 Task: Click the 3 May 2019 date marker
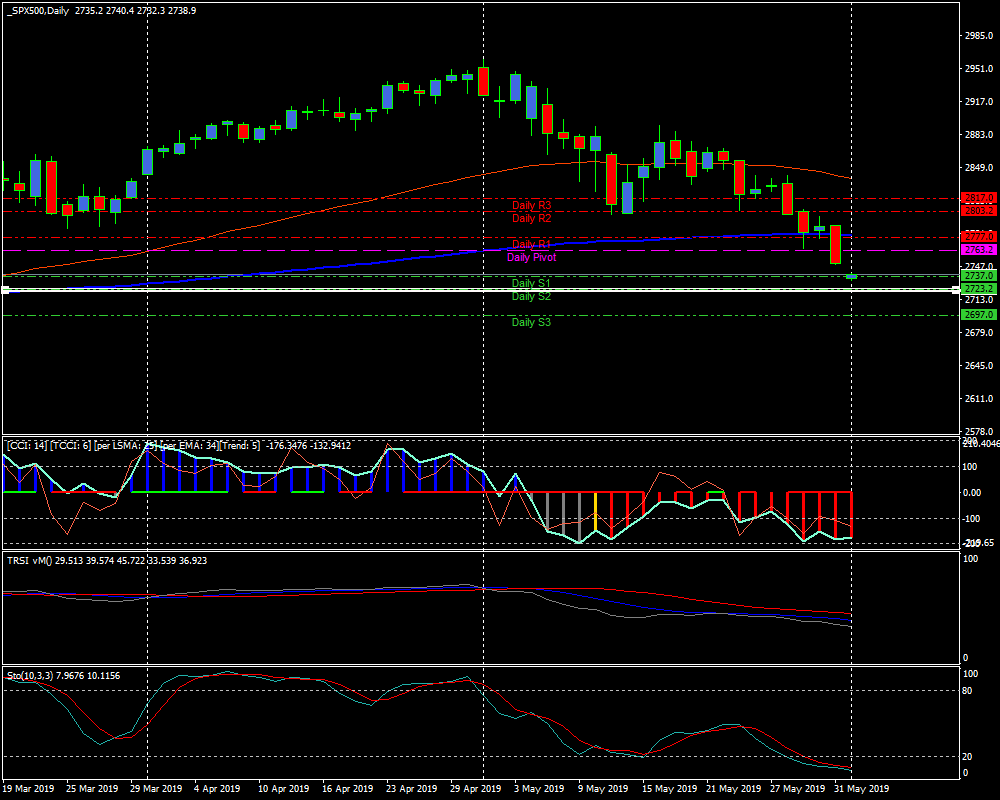tap(537, 788)
